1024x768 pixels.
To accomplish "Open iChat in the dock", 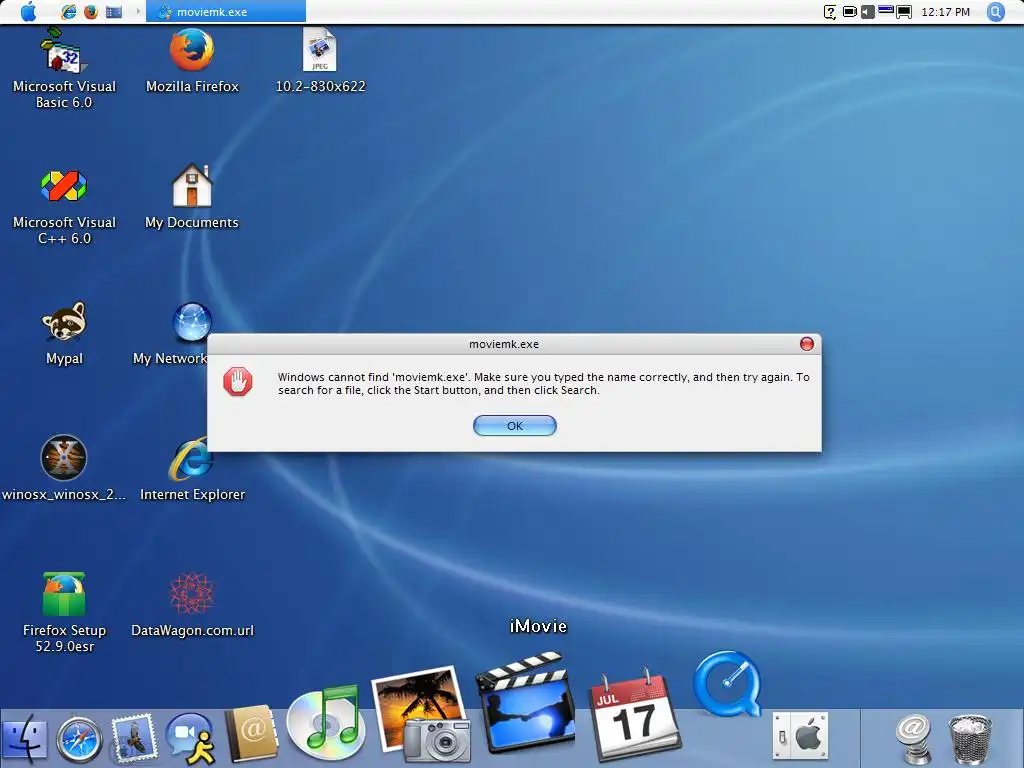I will click(x=190, y=738).
